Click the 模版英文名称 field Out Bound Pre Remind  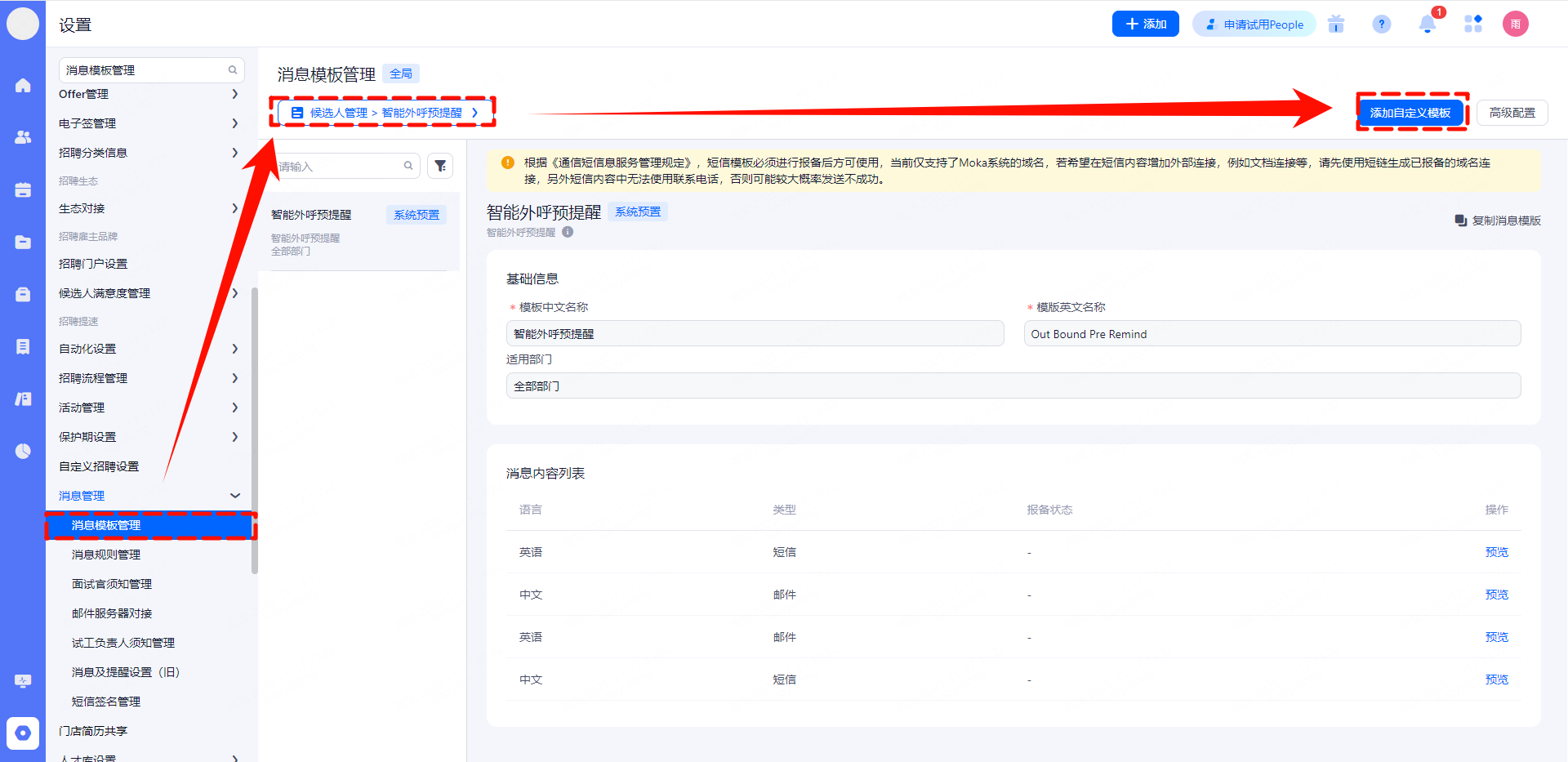[x=1272, y=333]
